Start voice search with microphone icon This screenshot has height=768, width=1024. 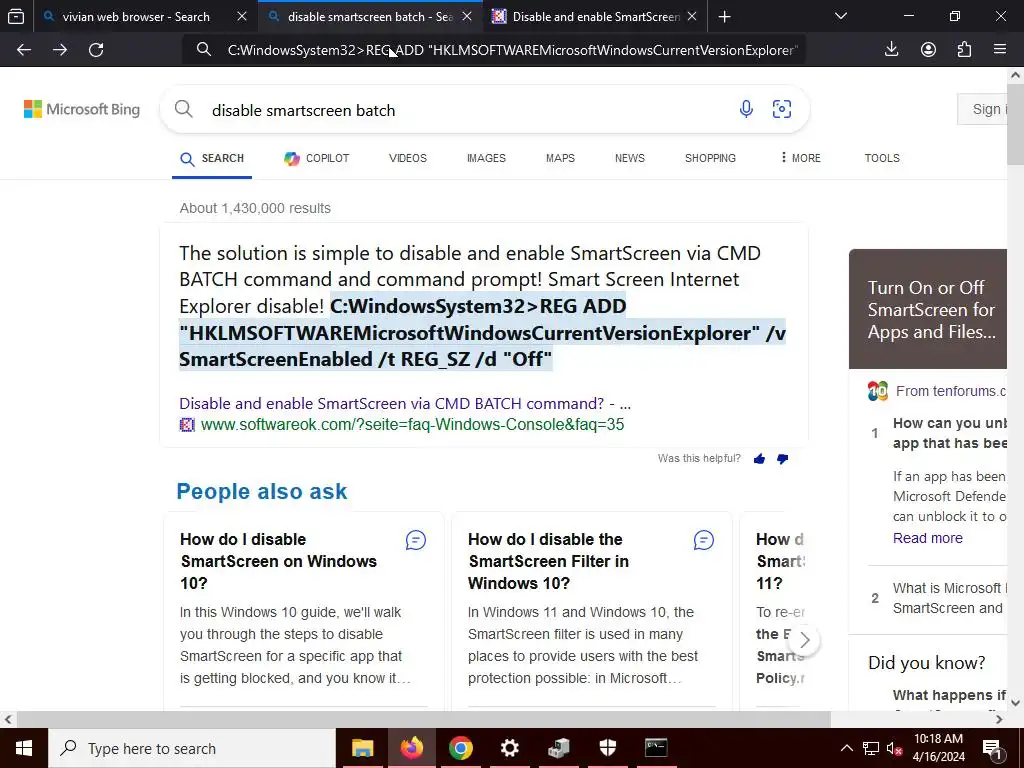coord(746,109)
